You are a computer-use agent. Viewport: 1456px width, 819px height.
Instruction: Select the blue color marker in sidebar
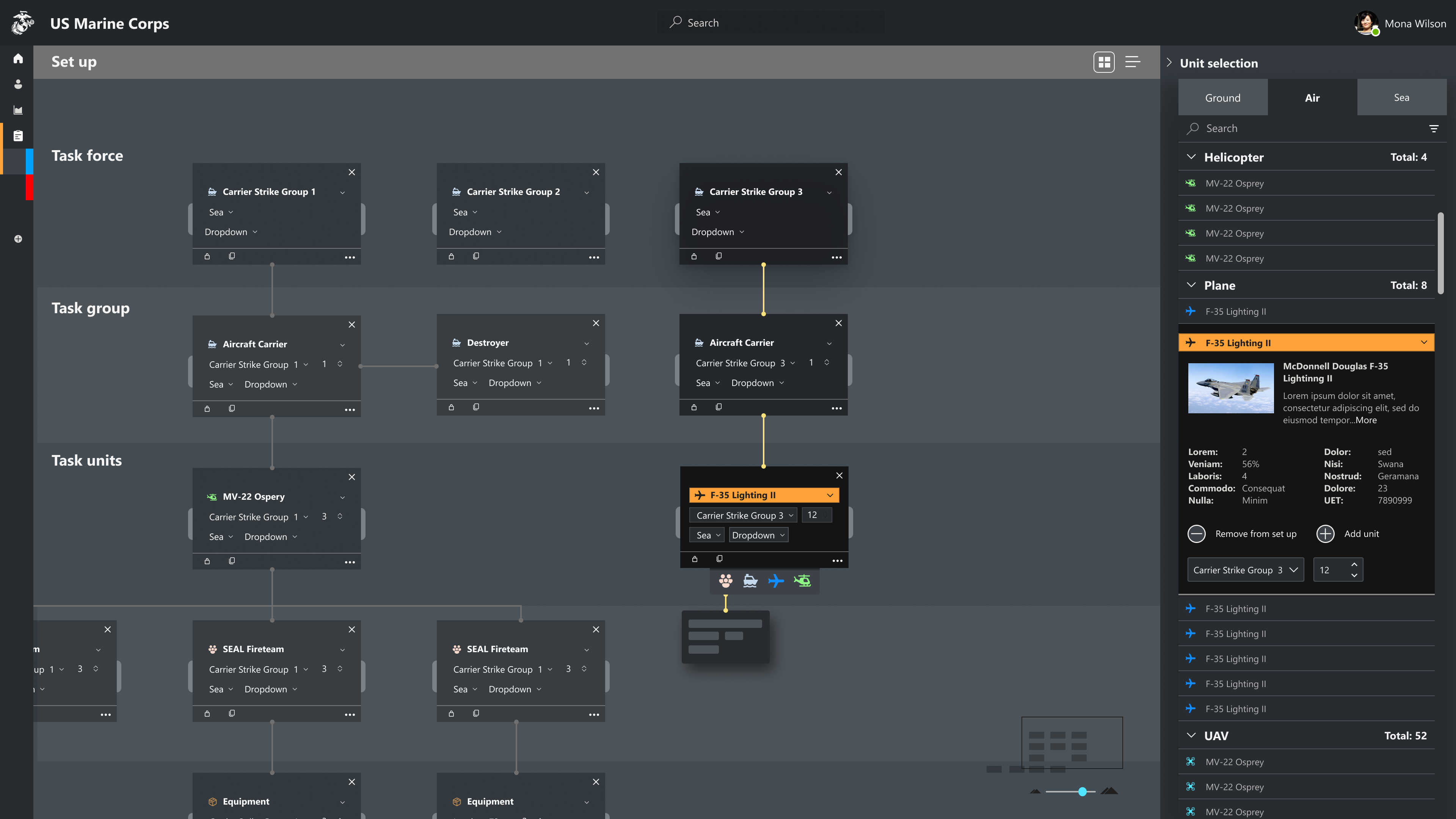tap(30, 162)
